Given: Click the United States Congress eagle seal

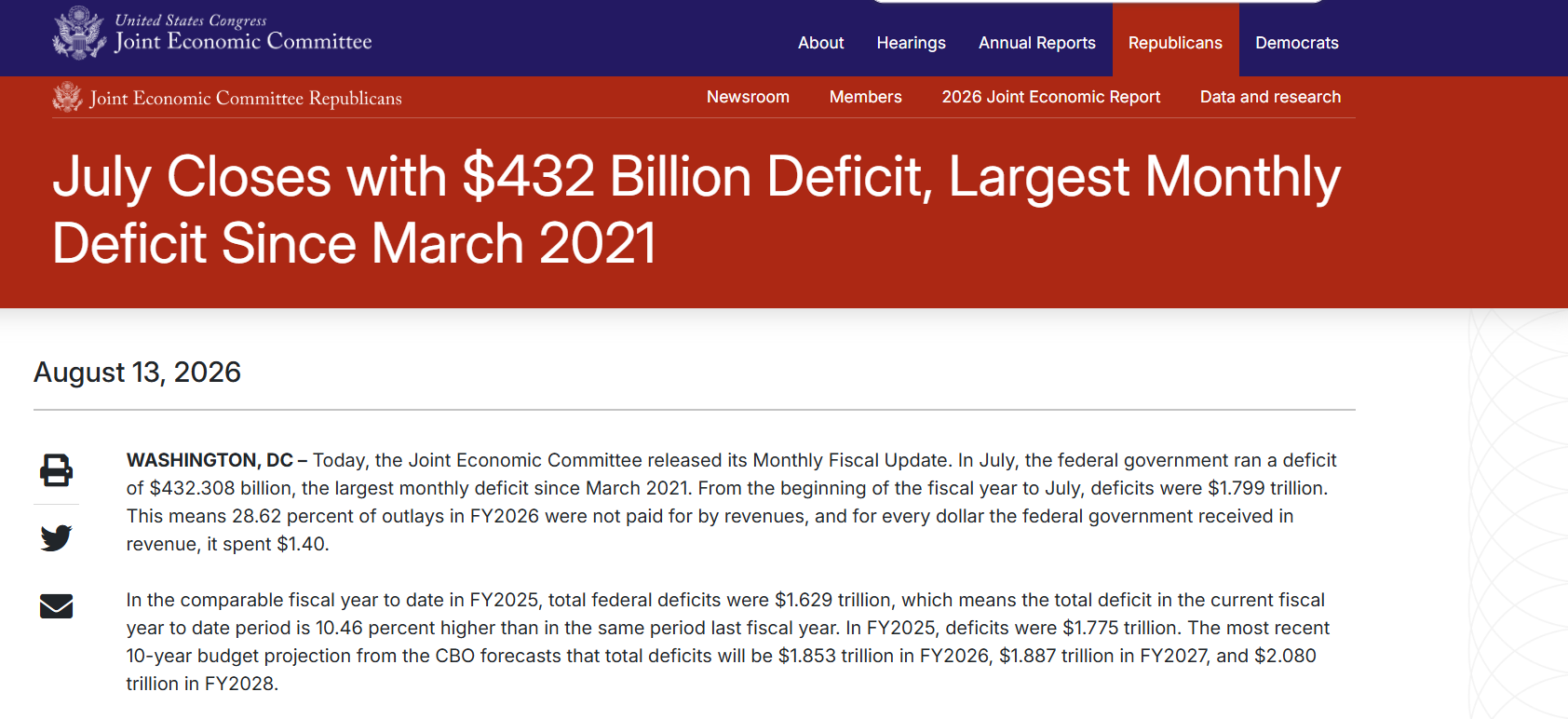Looking at the screenshot, I should point(79,33).
